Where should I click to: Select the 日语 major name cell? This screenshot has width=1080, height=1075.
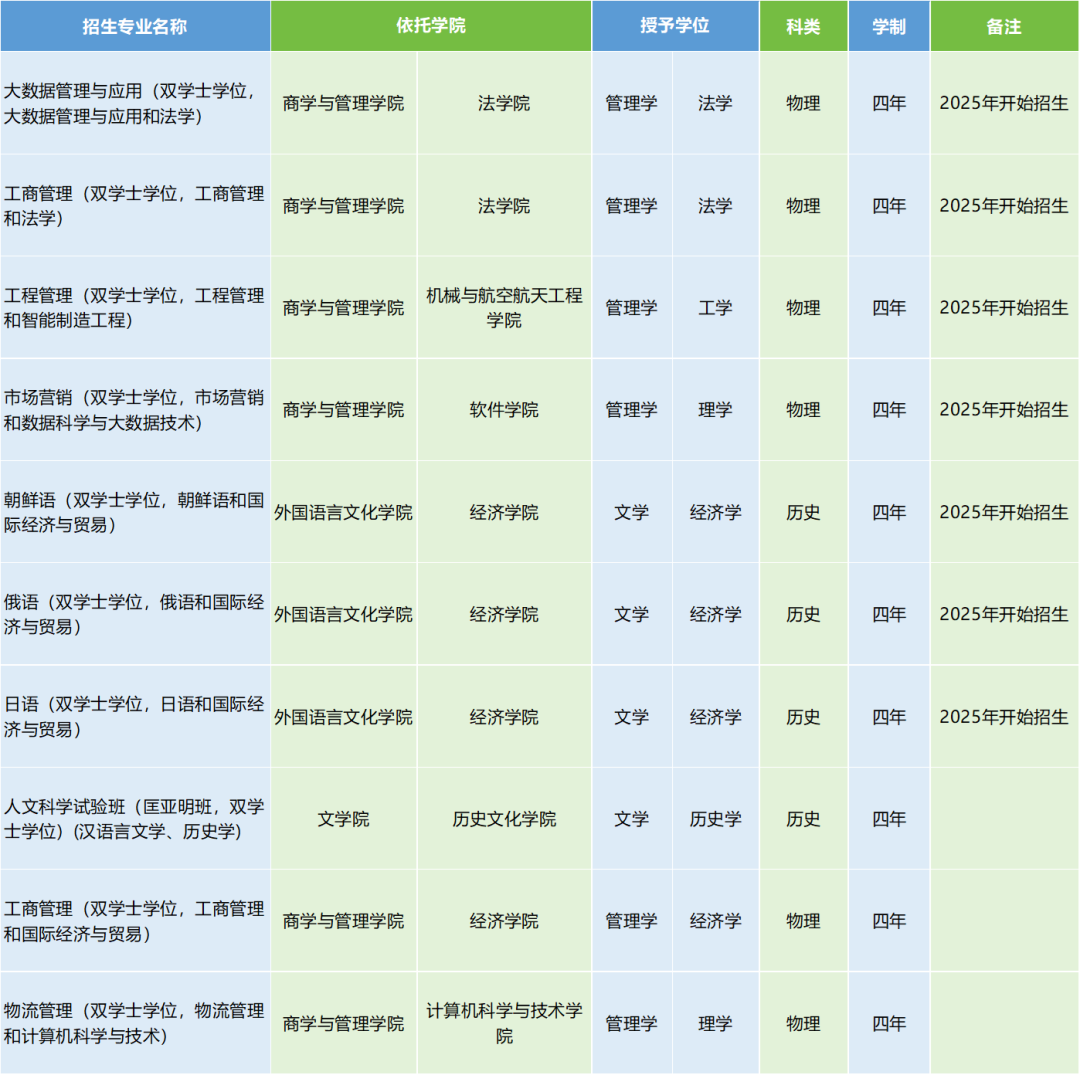coord(135,717)
